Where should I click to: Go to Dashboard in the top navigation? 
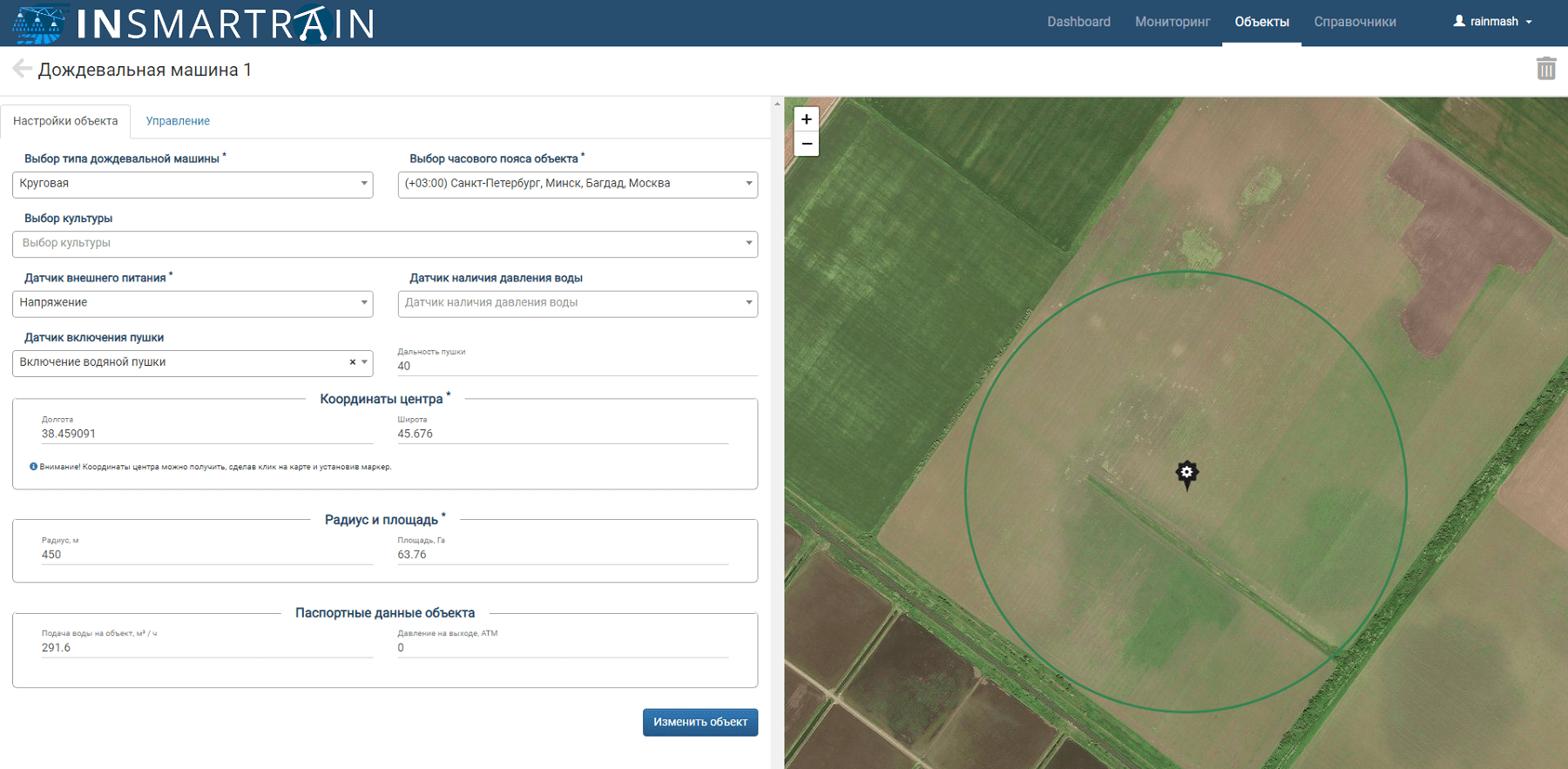click(x=1078, y=22)
